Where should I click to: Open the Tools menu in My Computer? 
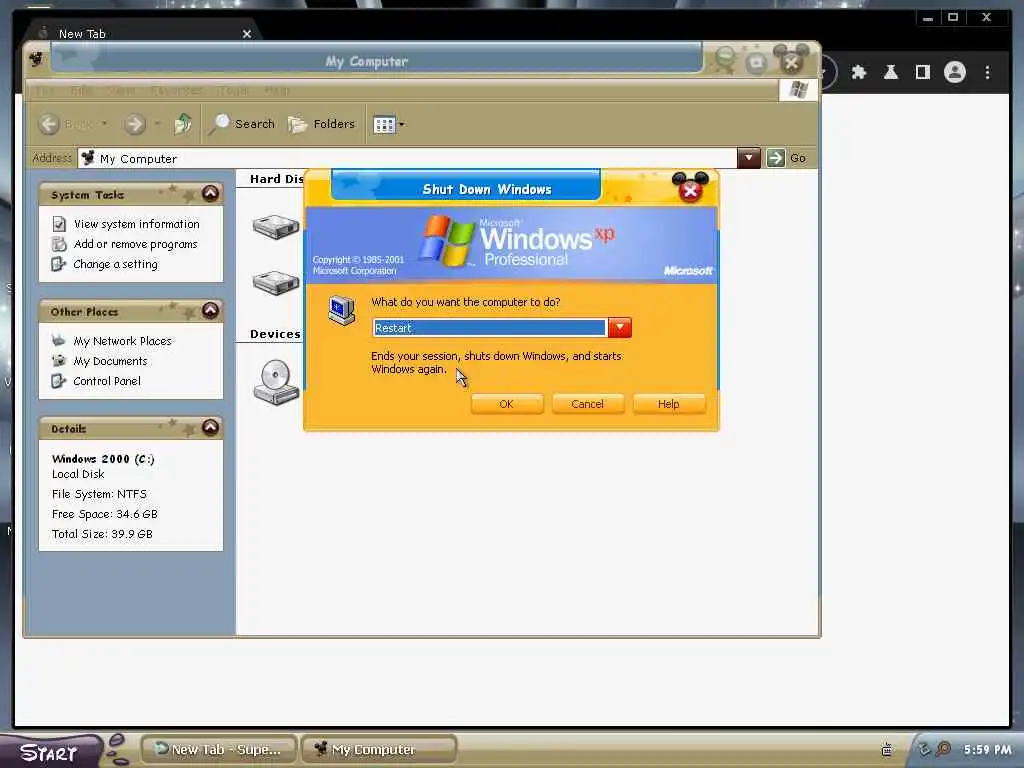pos(233,90)
